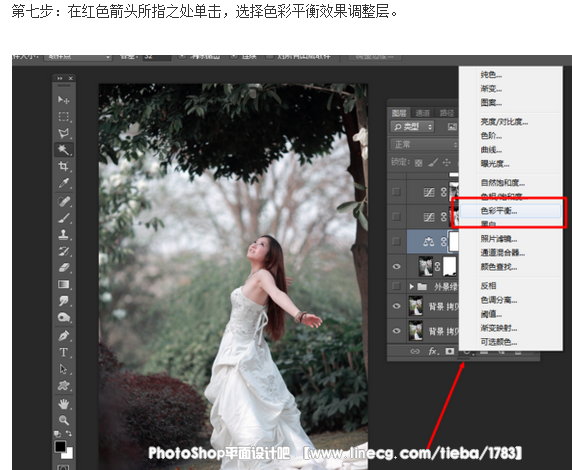Open the layer style fx menu
Screen dimensions: 572x470
433,351
